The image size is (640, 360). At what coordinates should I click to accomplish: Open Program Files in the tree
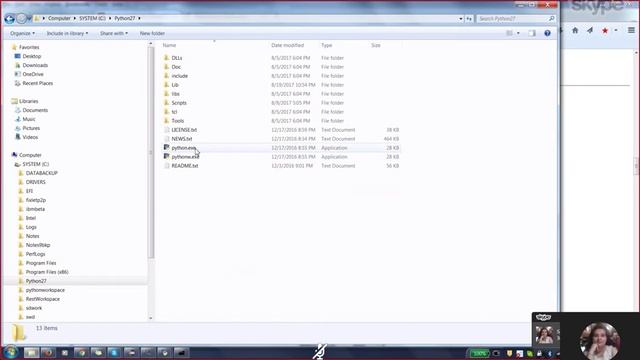tap(41, 263)
